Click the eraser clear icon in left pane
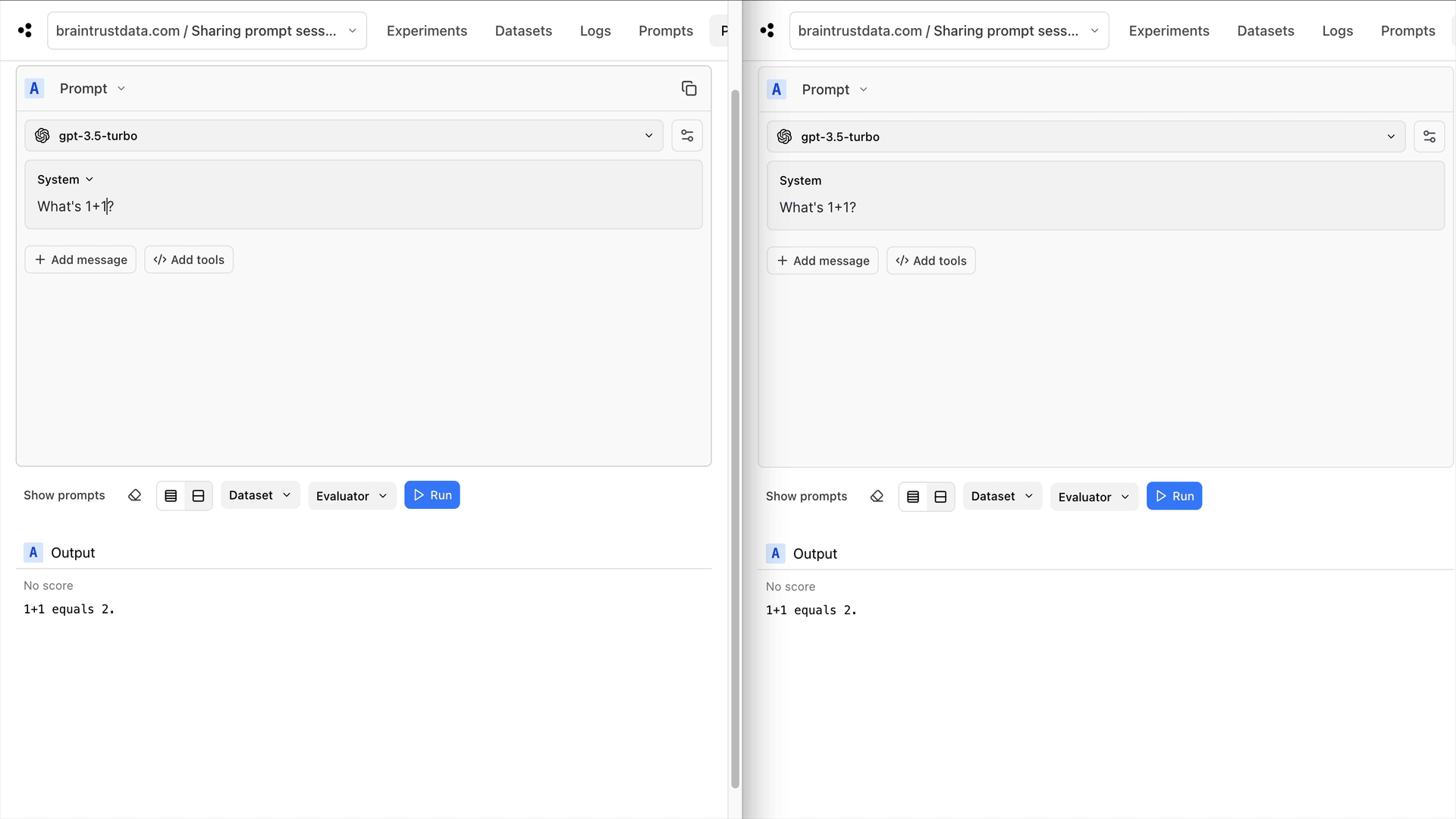 [135, 495]
